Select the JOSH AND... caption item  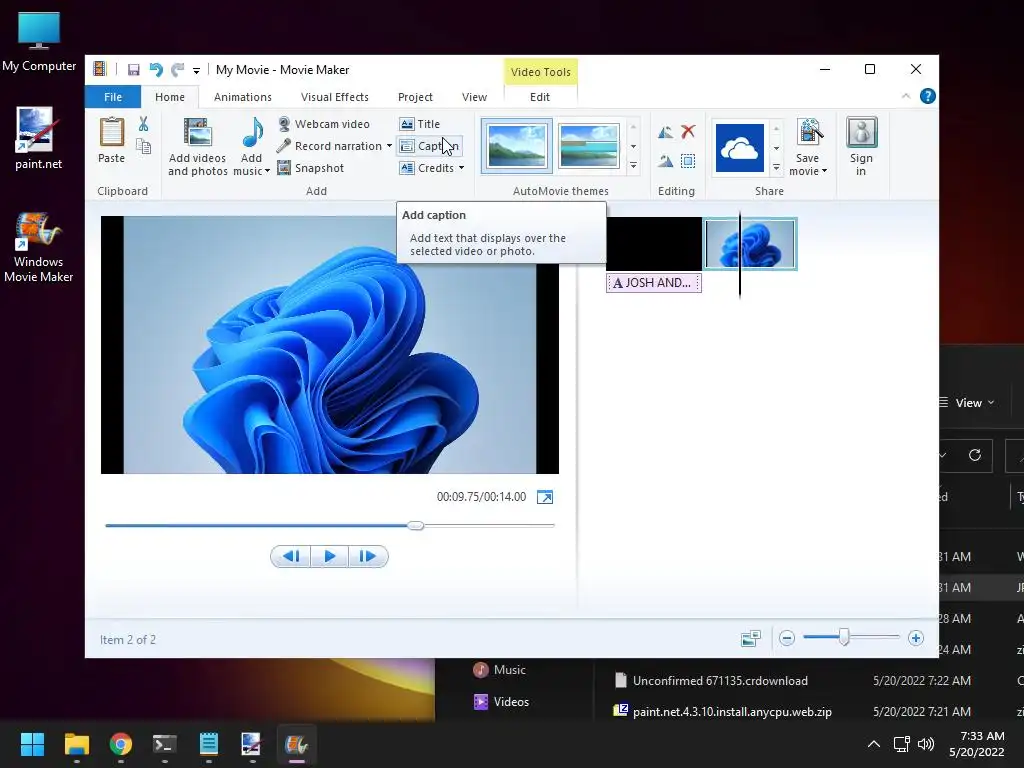click(654, 283)
